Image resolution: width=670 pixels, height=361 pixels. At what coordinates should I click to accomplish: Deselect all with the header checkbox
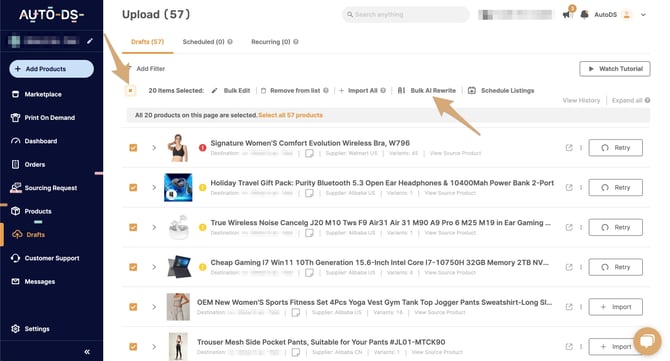130,91
